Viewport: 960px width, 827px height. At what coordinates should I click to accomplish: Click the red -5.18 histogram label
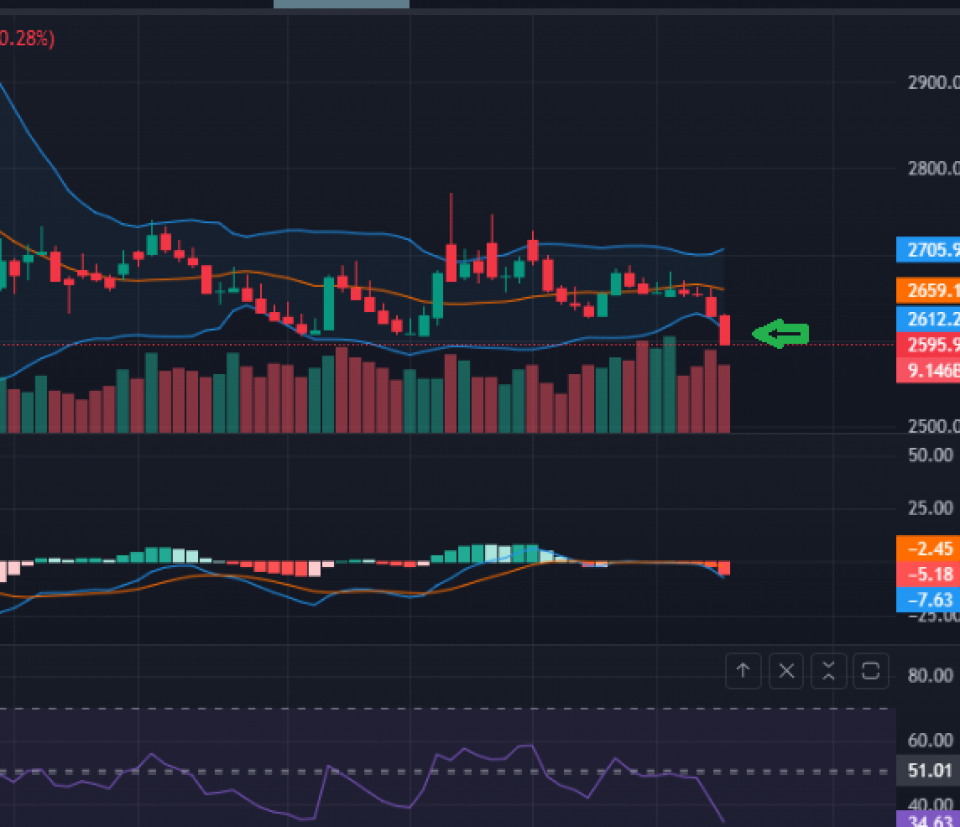[x=928, y=574]
